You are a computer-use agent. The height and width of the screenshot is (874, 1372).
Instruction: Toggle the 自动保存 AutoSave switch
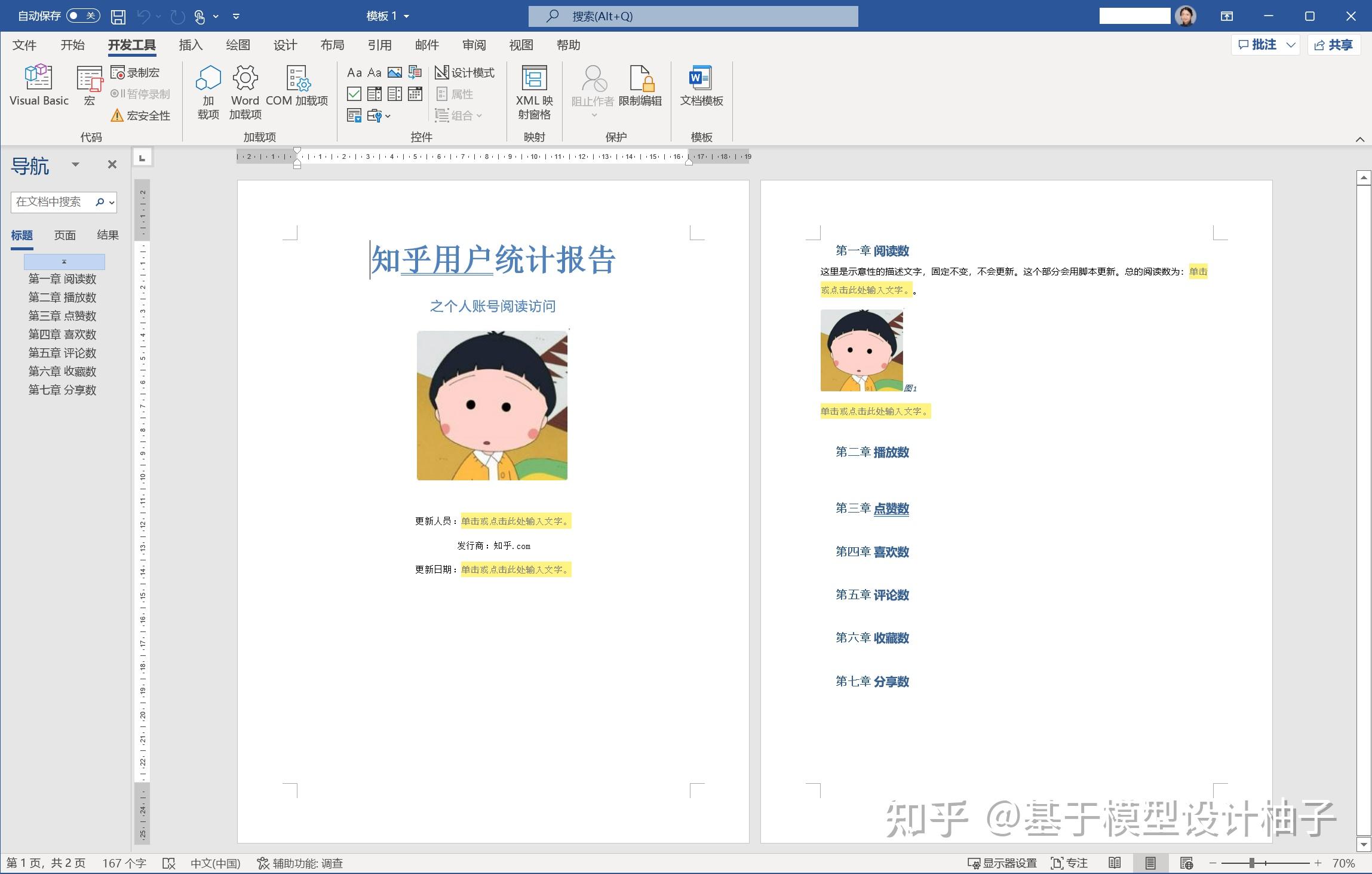(x=83, y=16)
